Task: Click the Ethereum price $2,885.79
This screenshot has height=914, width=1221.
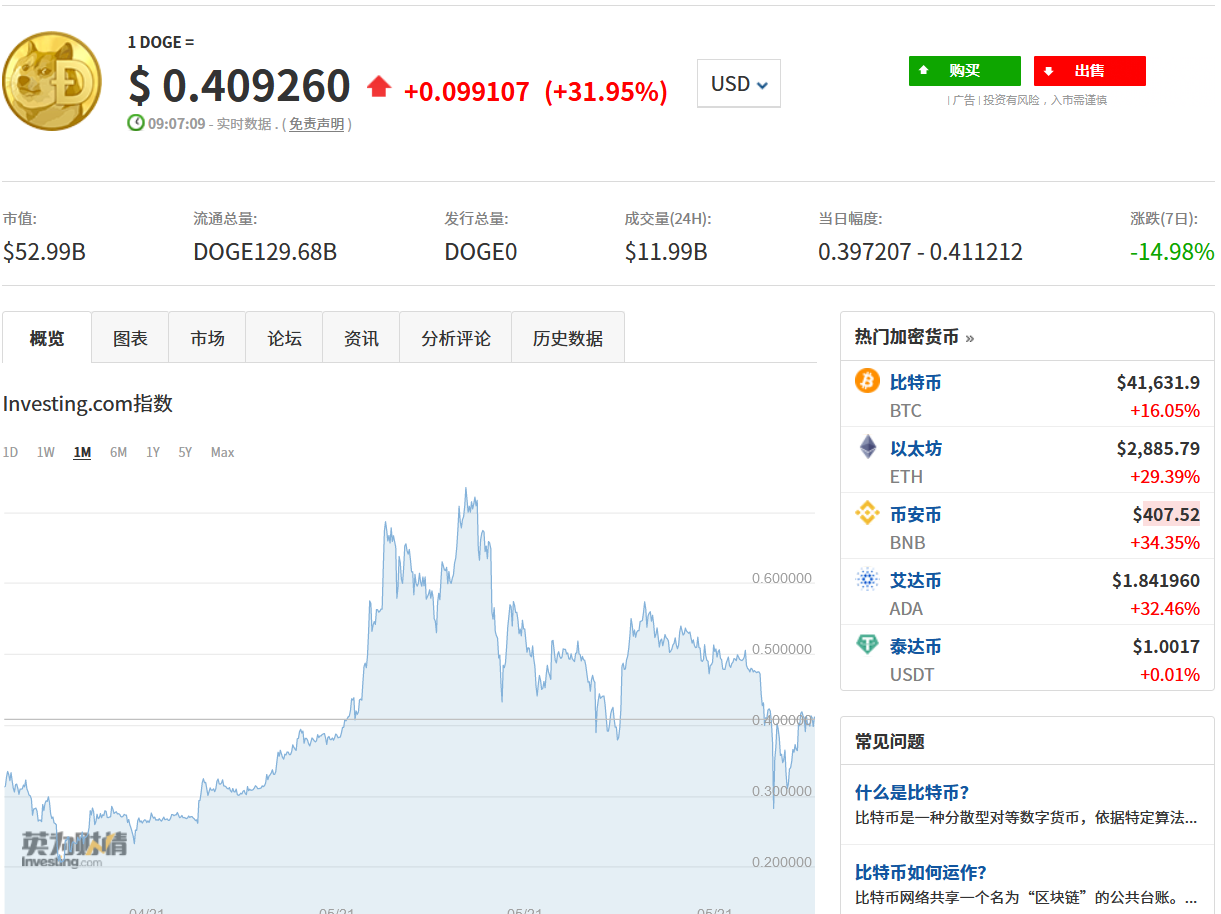Action: pos(1158,448)
